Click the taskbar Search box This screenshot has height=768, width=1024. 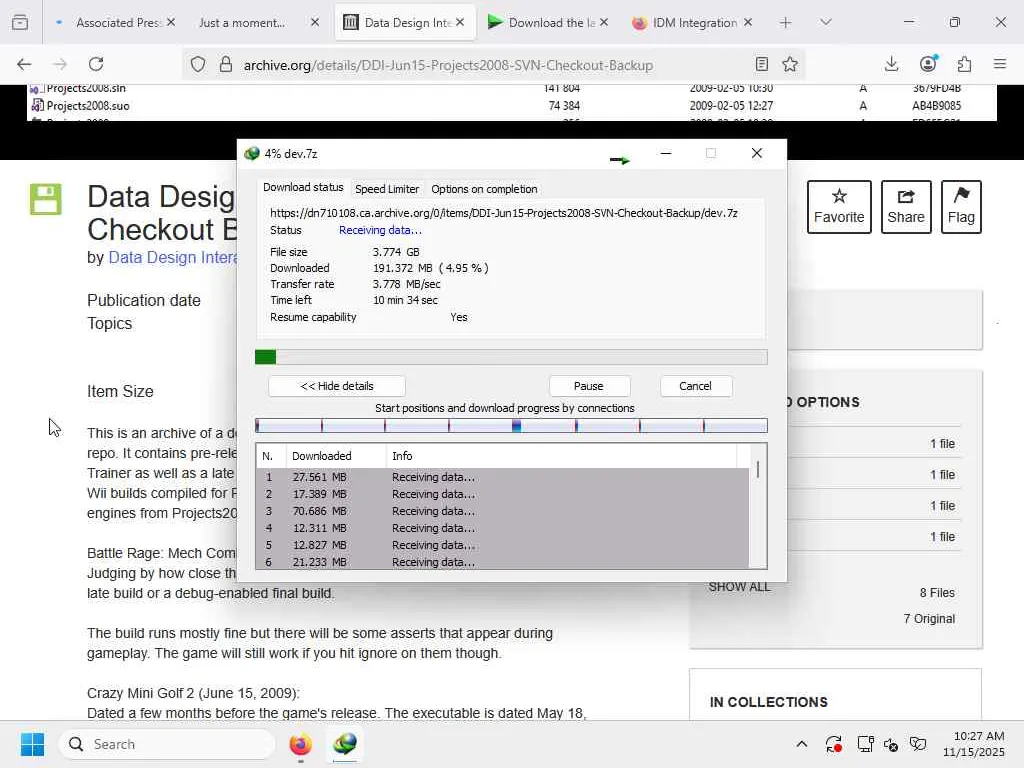click(167, 744)
